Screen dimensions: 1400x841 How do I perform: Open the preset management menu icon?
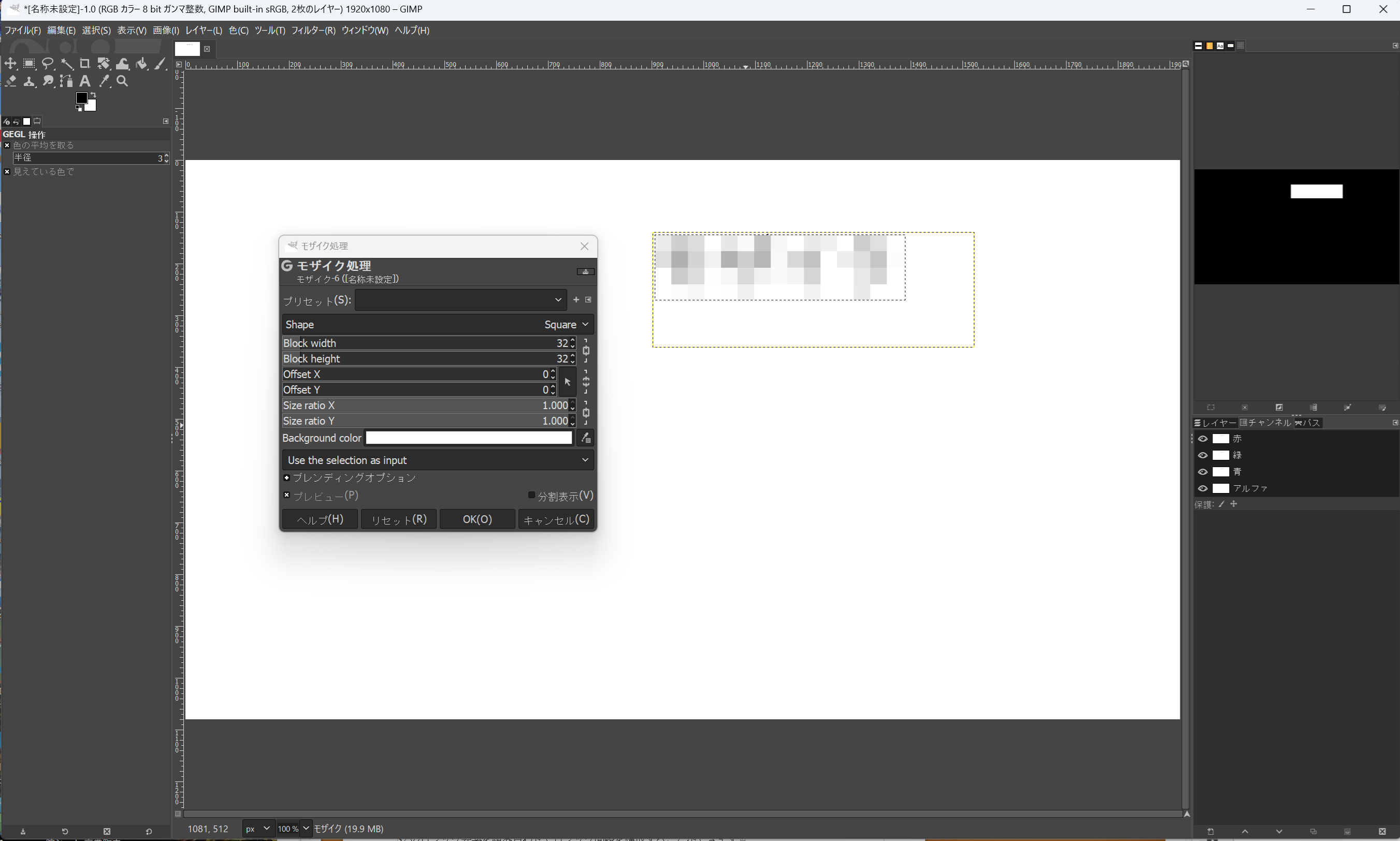pyautogui.click(x=588, y=299)
